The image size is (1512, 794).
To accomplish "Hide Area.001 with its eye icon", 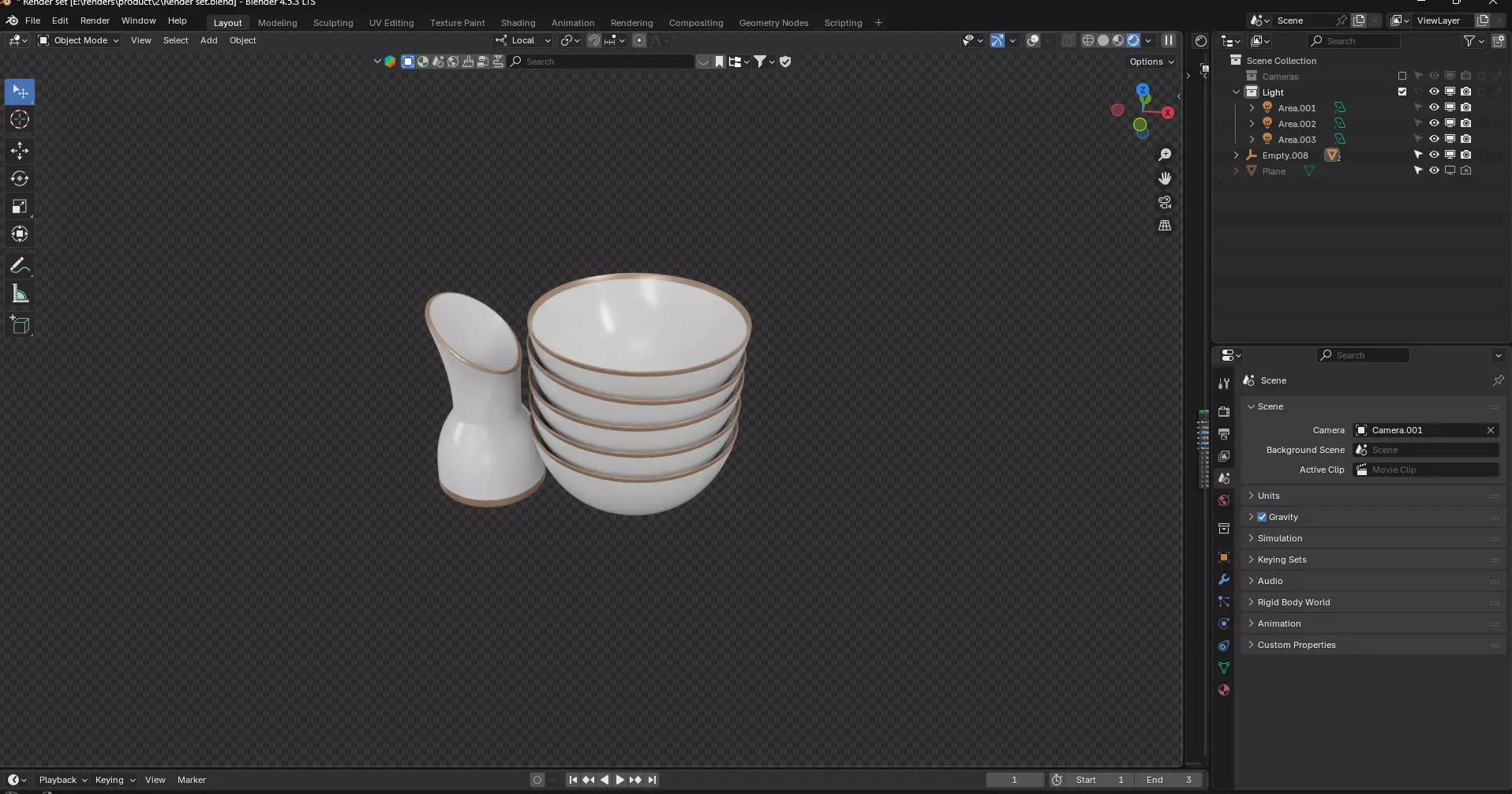I will 1434,108.
